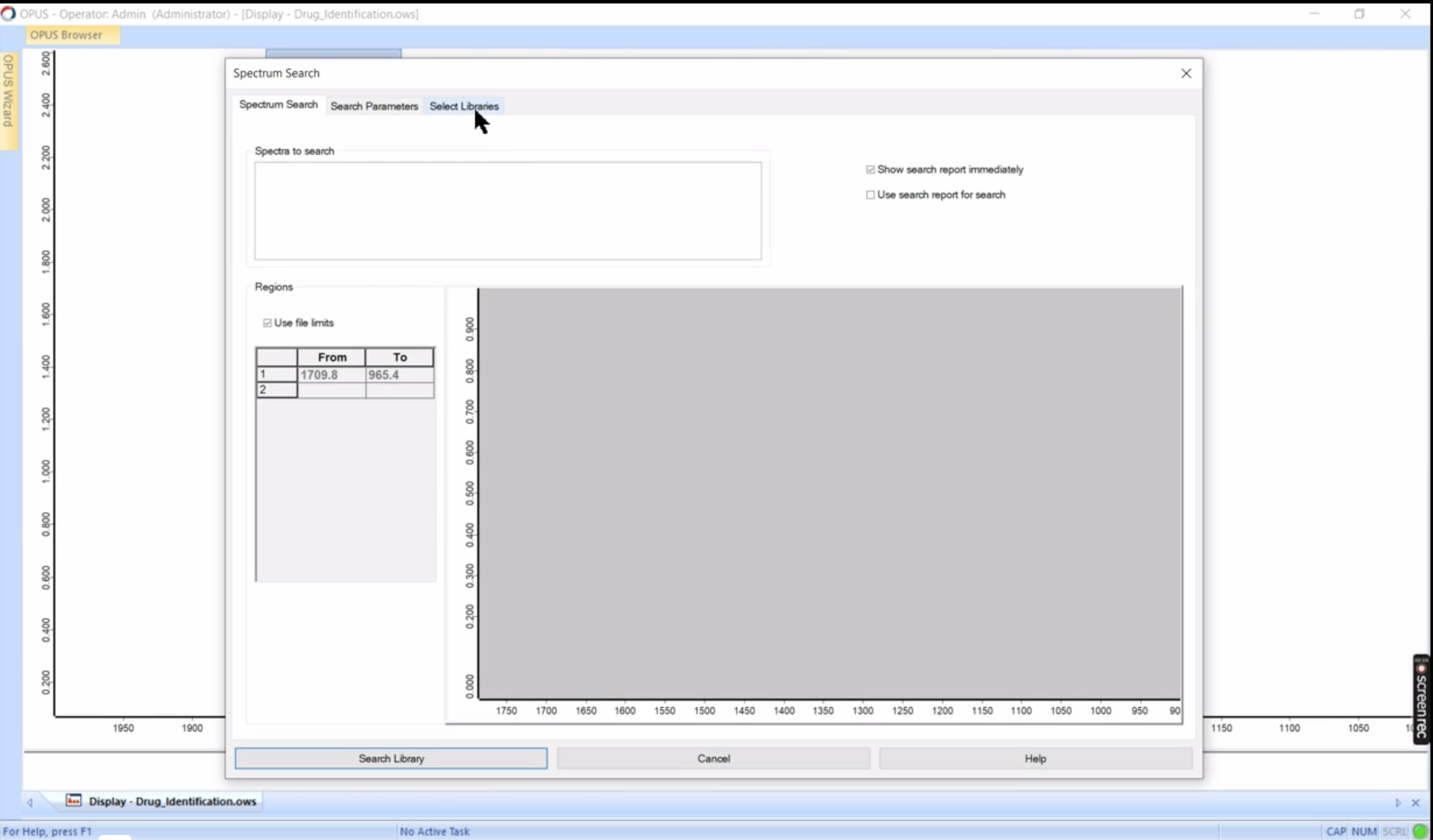The image size is (1433, 840).
Task: Click the OPUS application logo icon
Action: pyautogui.click(x=8, y=13)
